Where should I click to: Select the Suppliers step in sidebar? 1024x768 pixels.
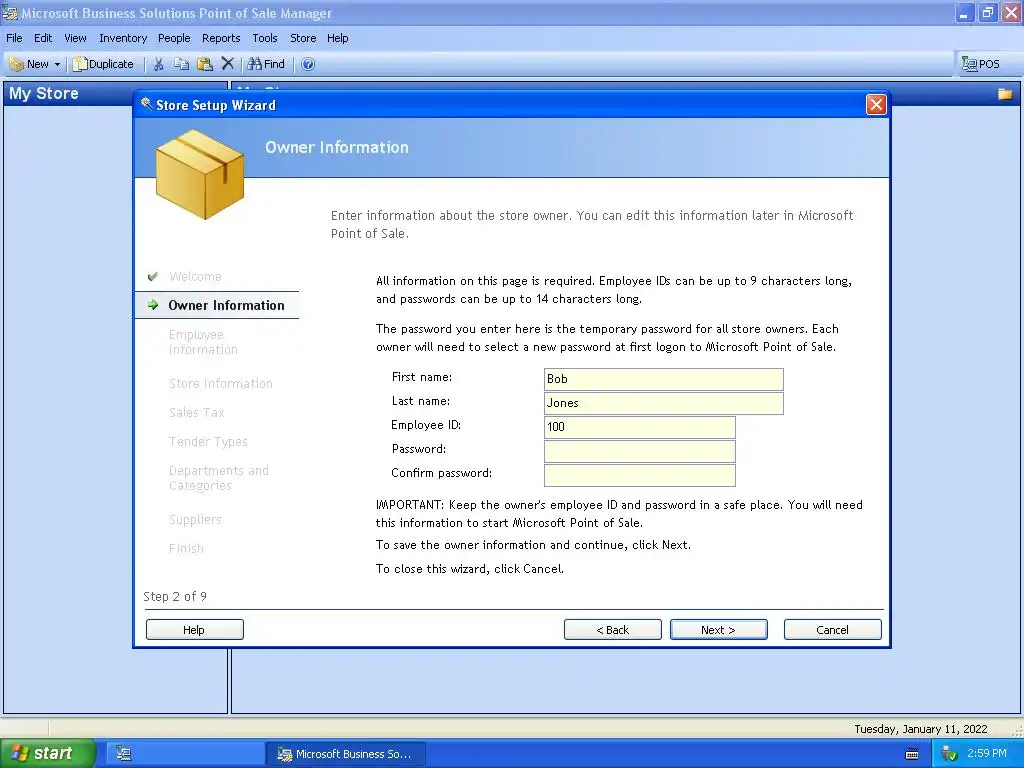[x=195, y=519]
